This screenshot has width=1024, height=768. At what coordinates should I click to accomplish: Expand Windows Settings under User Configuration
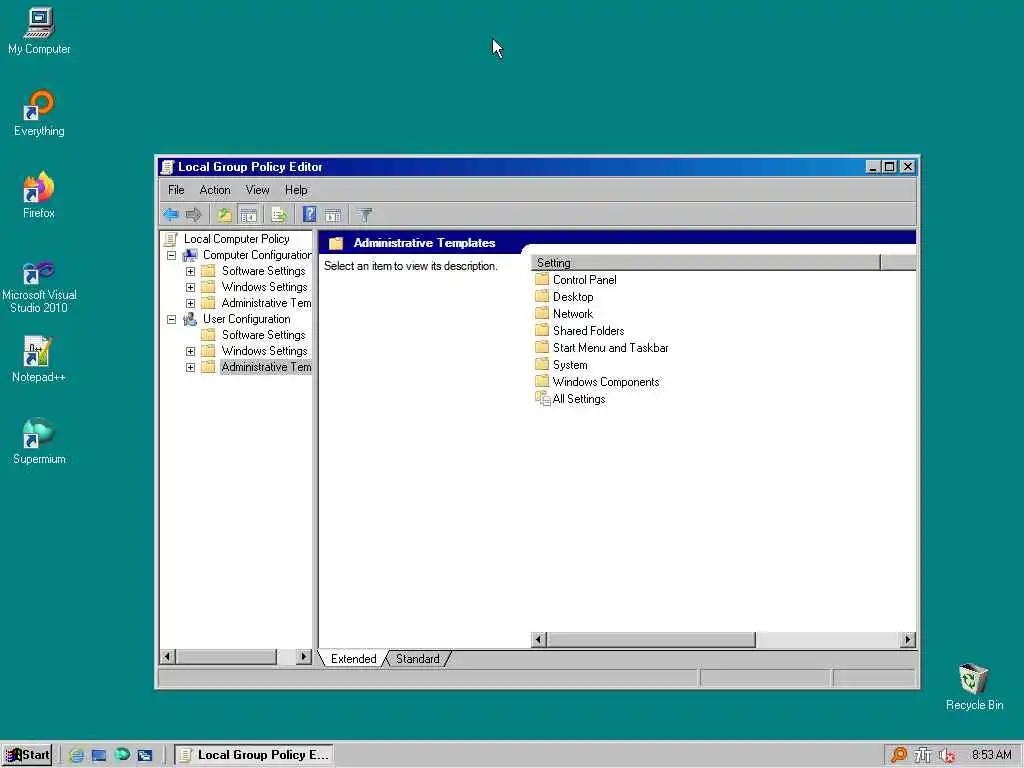(x=190, y=351)
